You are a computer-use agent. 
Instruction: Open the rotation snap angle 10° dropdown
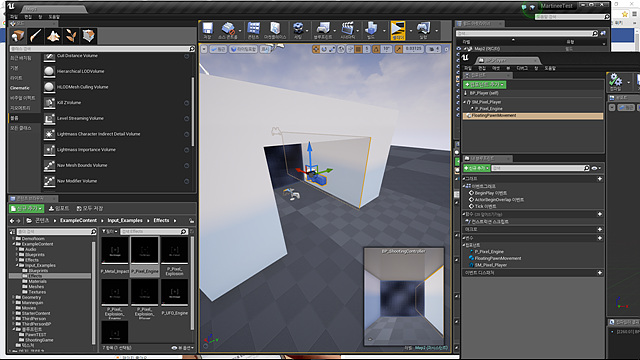click(x=386, y=49)
